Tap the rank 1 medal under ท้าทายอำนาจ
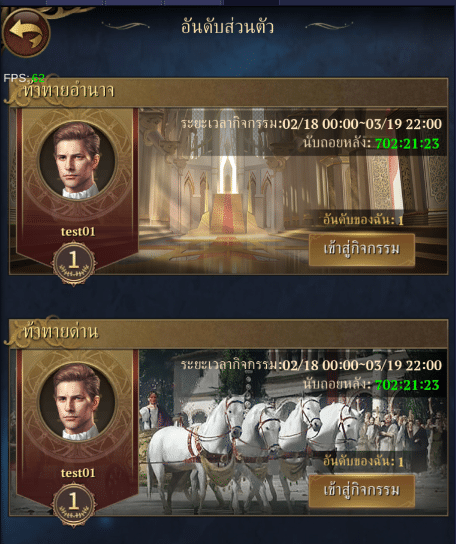 pos(74,263)
